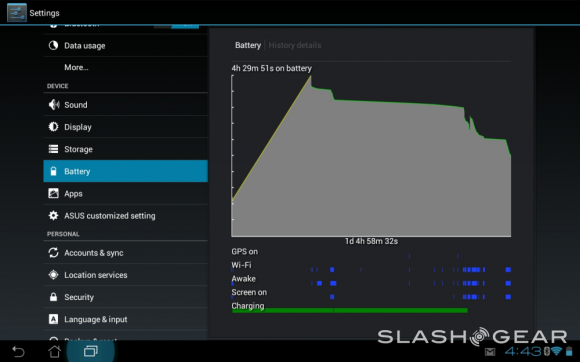Tap the Home navigation button

pos(55,351)
